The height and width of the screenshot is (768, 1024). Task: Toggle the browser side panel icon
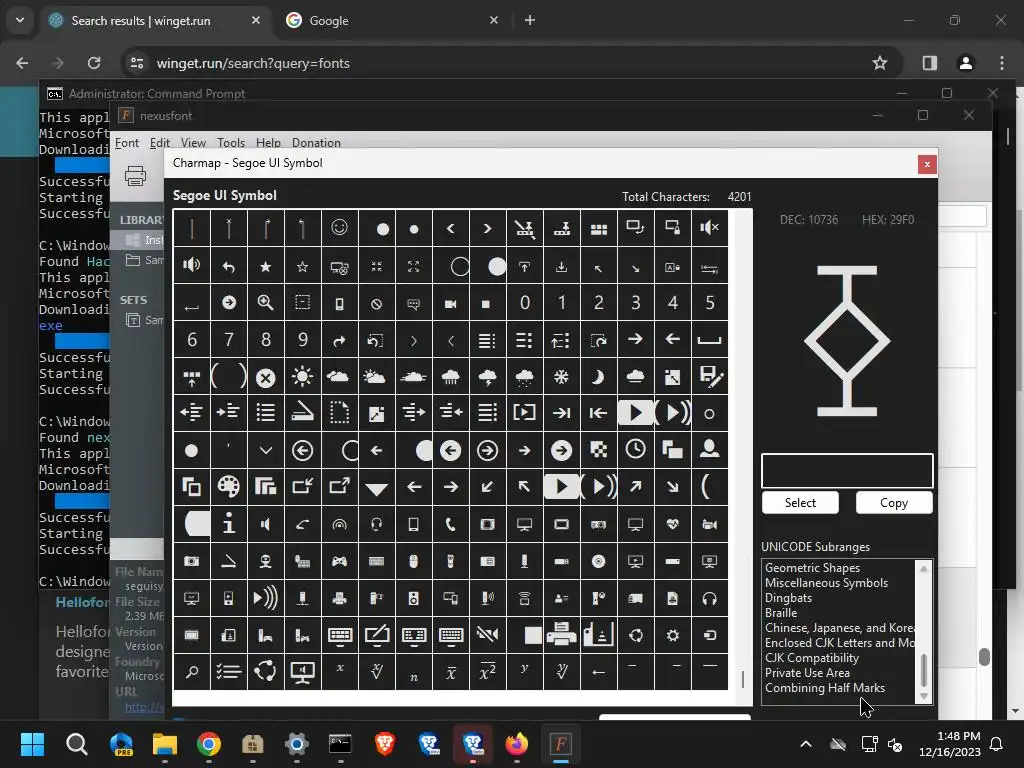click(929, 63)
